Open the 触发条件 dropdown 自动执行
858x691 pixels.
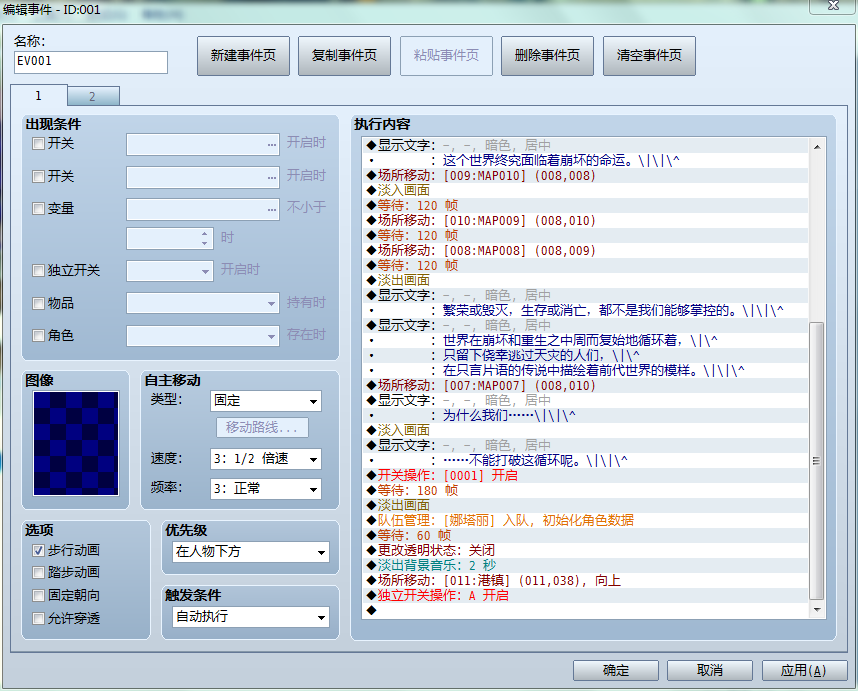[x=251, y=617]
